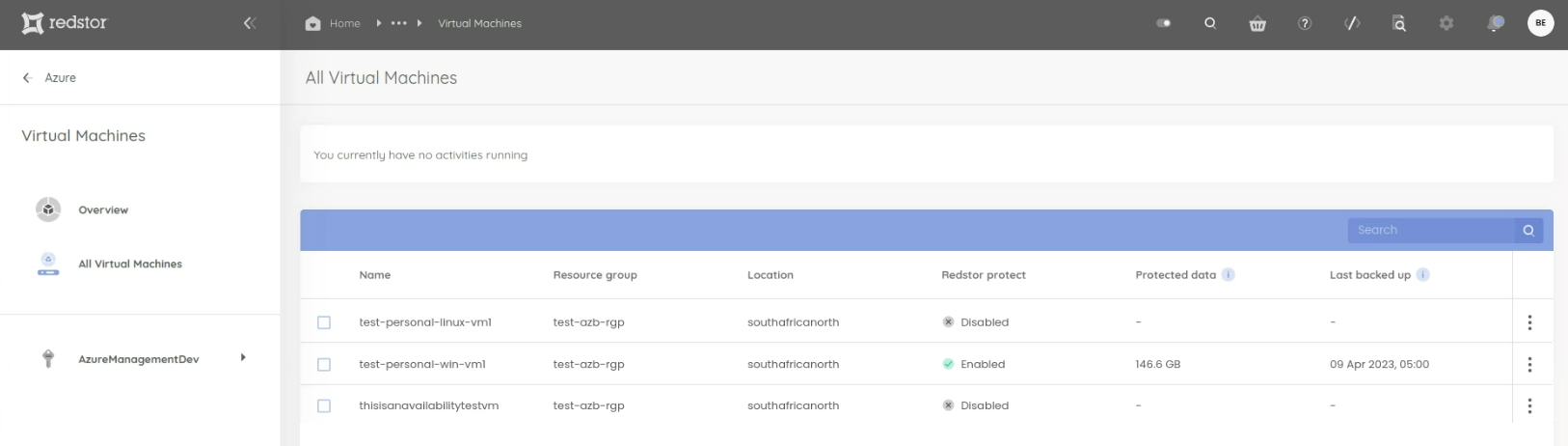Check thisisanavailabilitytestvm row checkbox
This screenshot has width=1568, height=446.
pyautogui.click(x=324, y=405)
